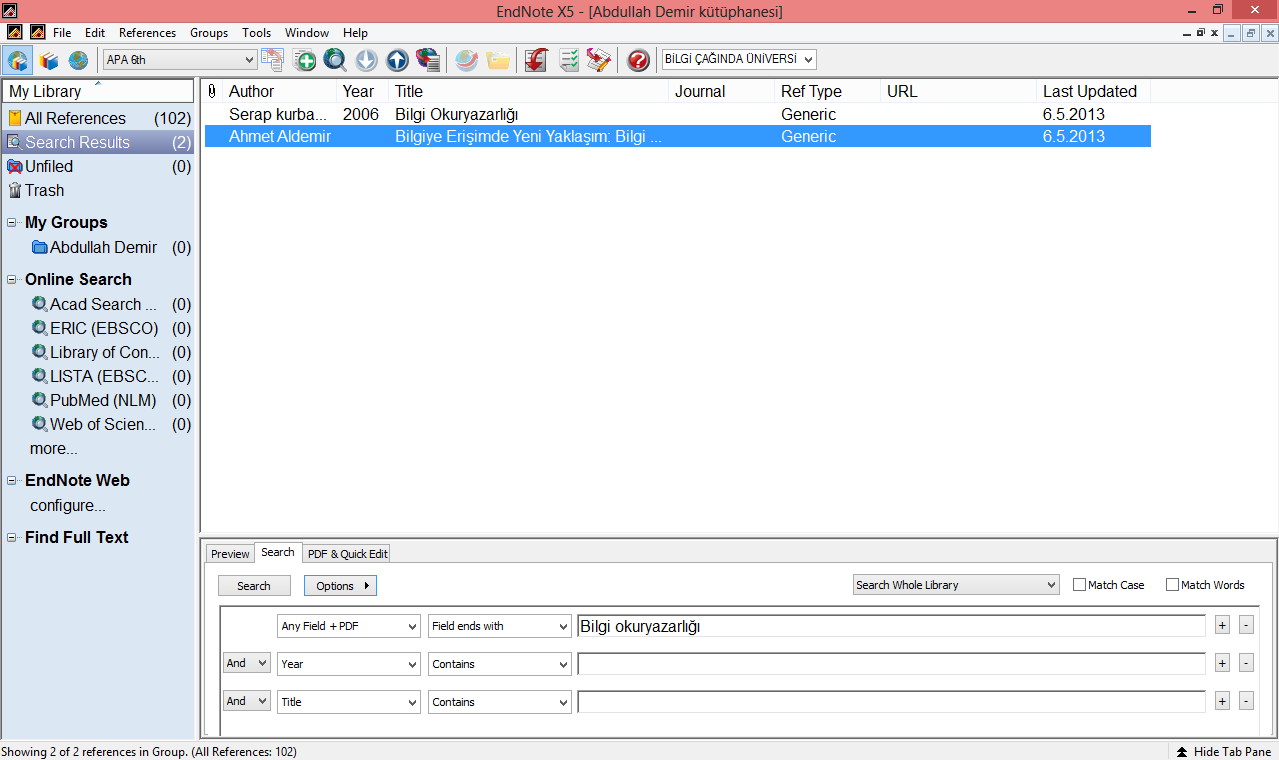Switch to Online Search mode globe icon

pyautogui.click(x=78, y=60)
